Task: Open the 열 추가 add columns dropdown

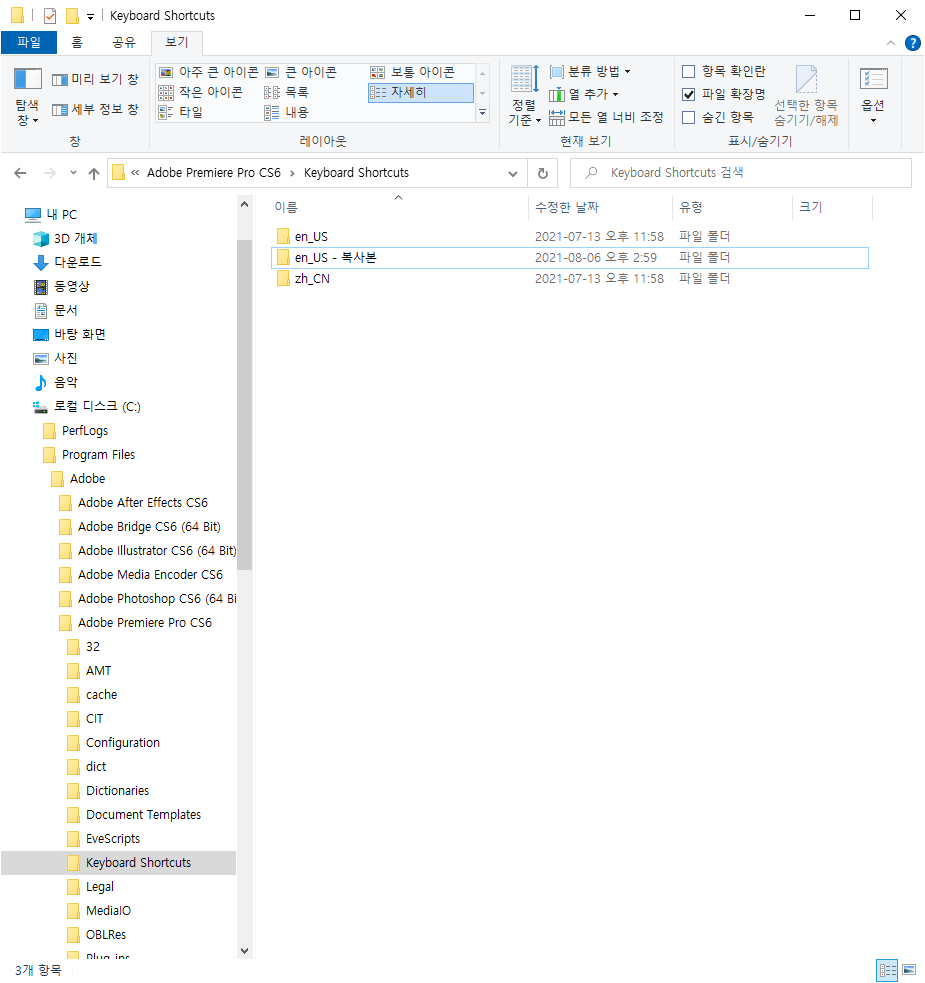Action: point(584,94)
